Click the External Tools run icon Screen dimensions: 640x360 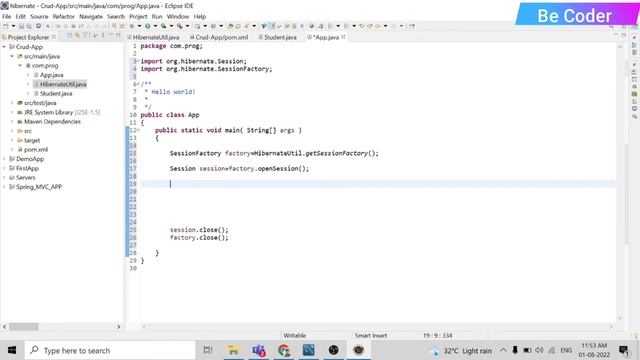[x=179, y=26]
